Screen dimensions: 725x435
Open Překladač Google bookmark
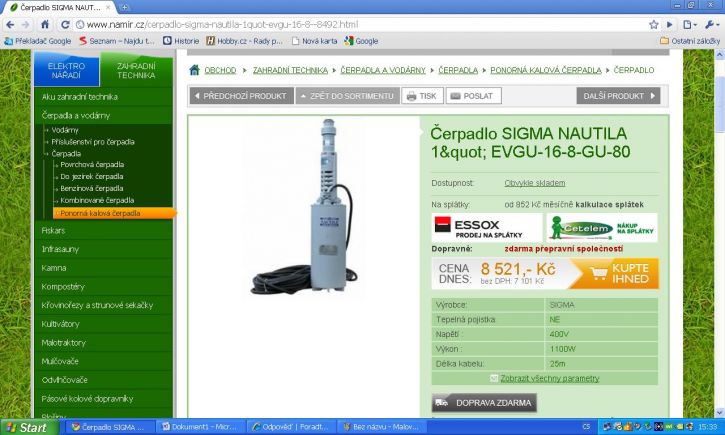(x=38, y=41)
